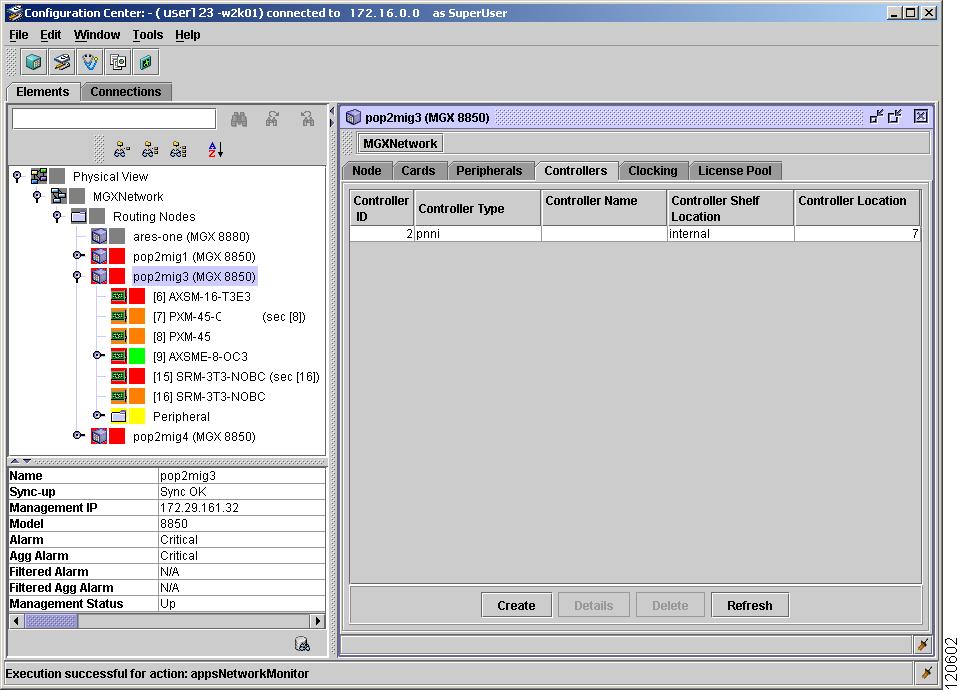Select the [15] SRM-3T3-NOBC (sec [16]) row
This screenshot has width=962, height=690.
(x=236, y=377)
